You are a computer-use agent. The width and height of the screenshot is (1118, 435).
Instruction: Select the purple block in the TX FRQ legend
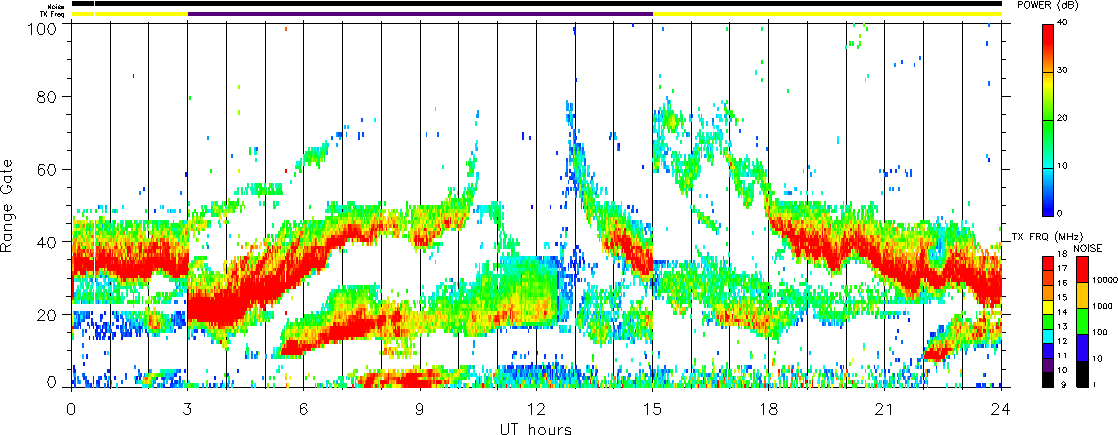coord(1047,366)
